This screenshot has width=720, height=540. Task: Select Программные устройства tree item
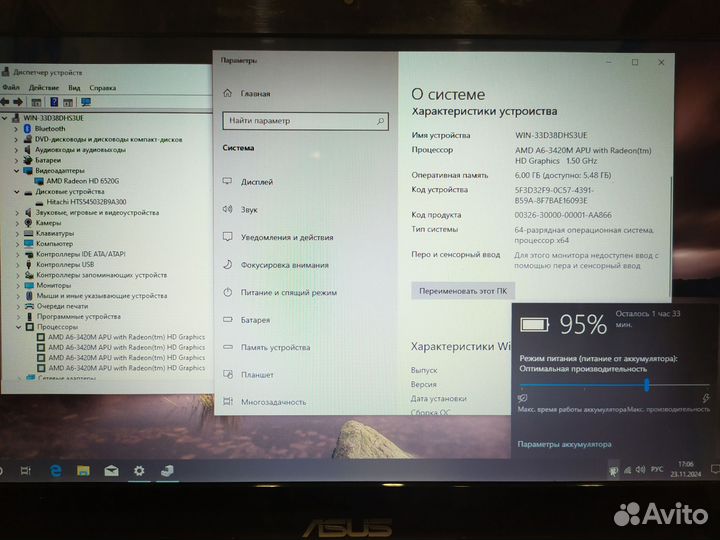click(79, 317)
